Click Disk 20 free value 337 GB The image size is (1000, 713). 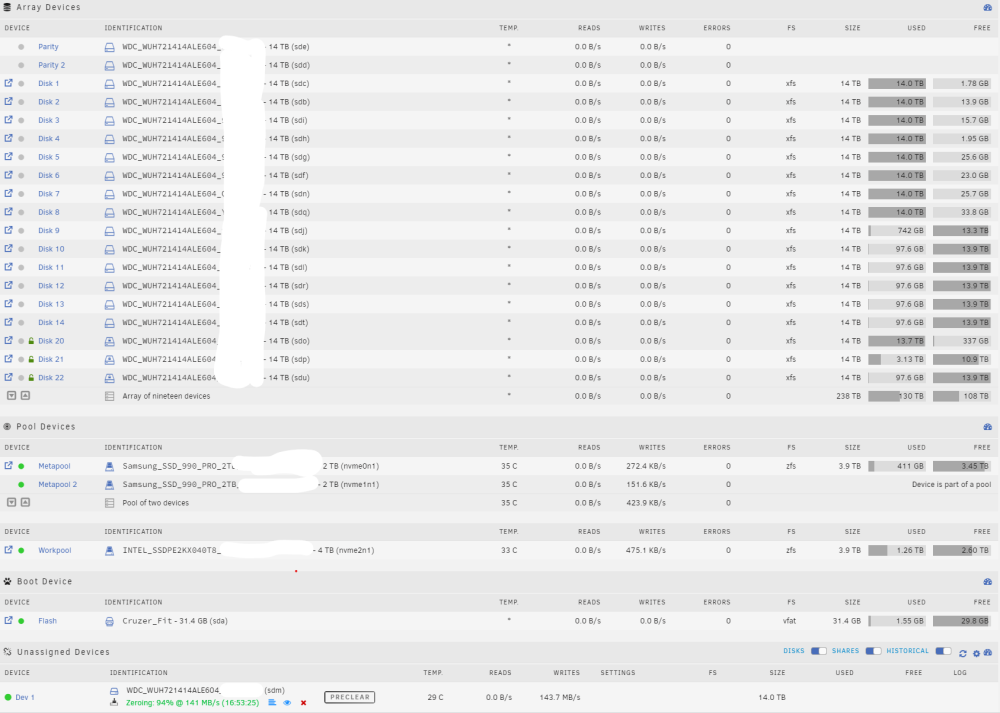coord(975,341)
